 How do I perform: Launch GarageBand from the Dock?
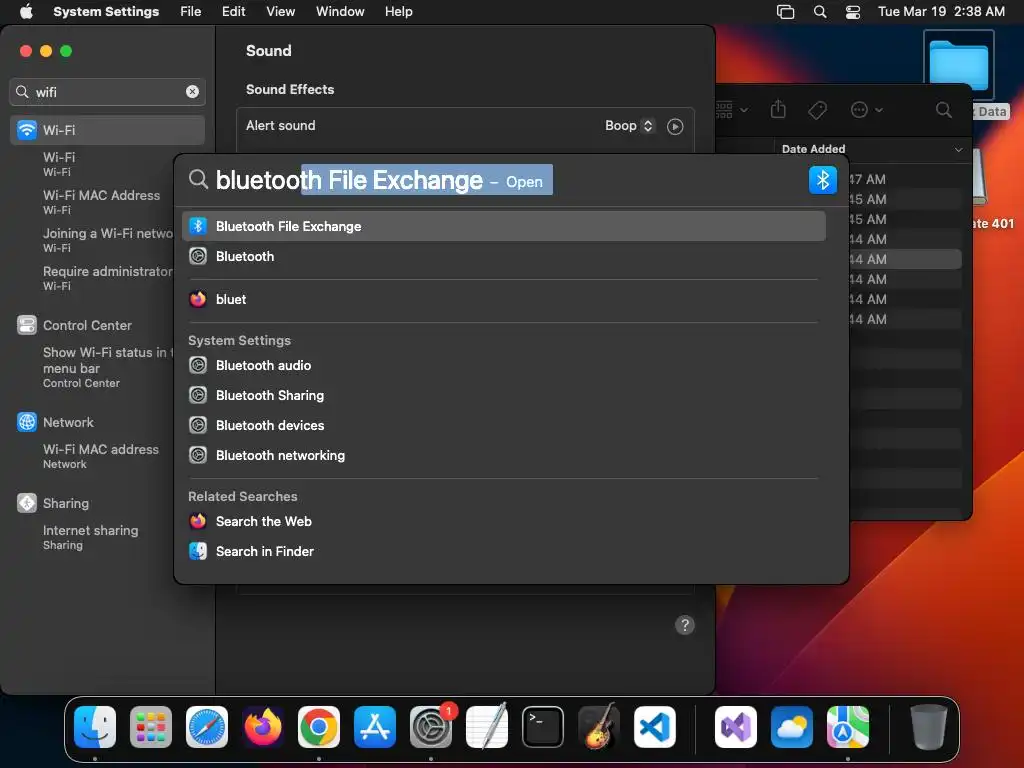[x=599, y=727]
